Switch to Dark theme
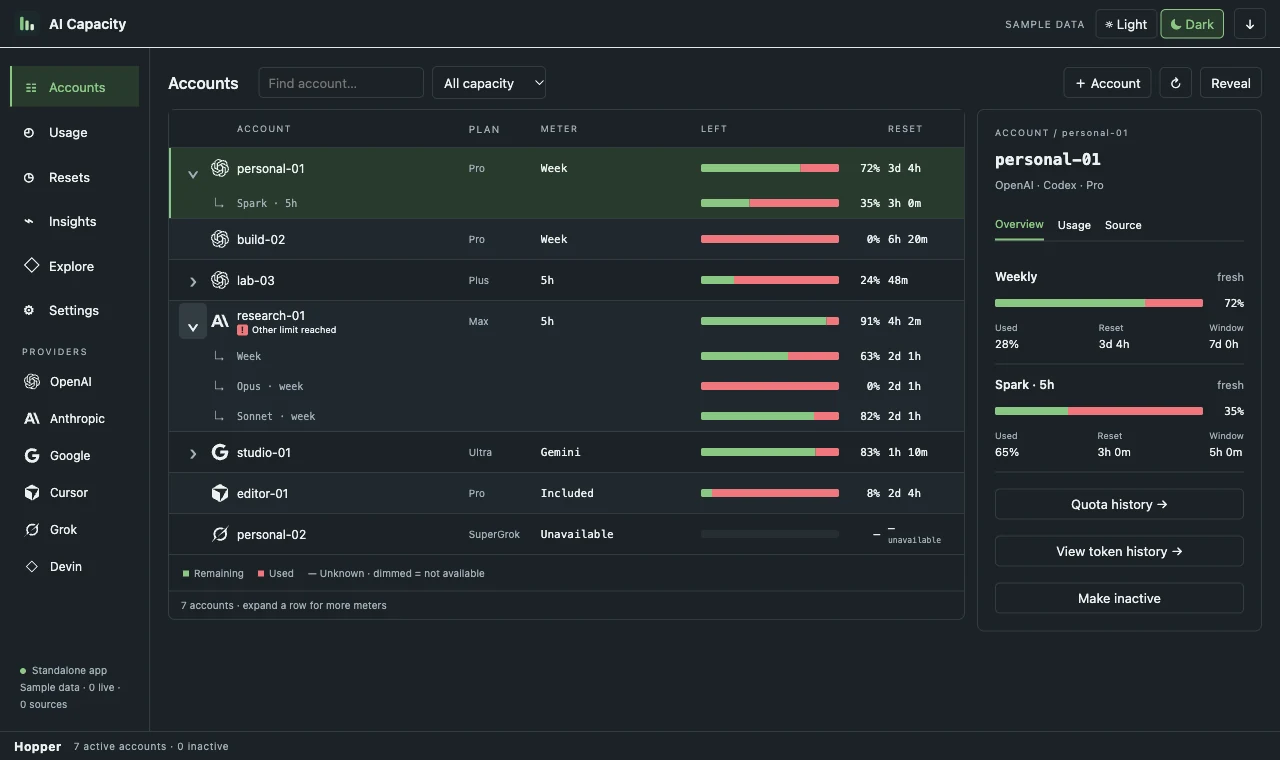 [x=1192, y=24]
